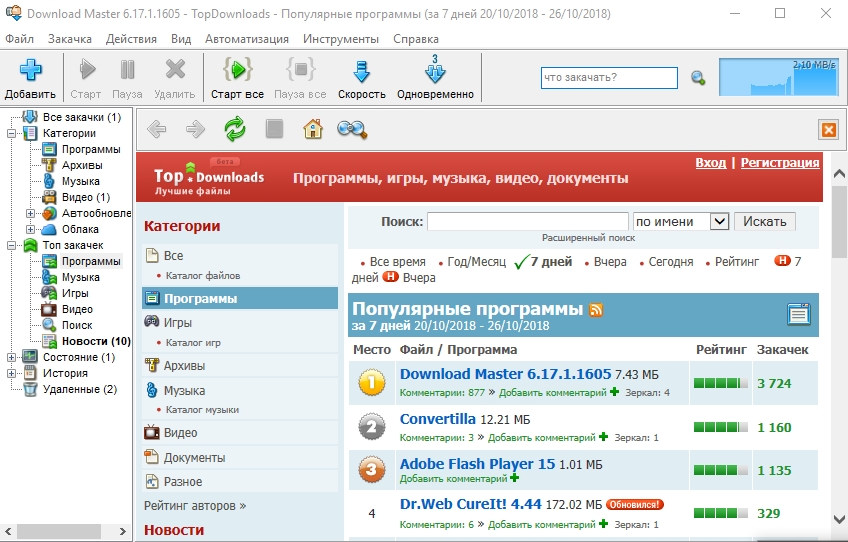Select Все закачки (1) in the tree
Image resolution: width=848 pixels, height=542 pixels.
pos(82,117)
